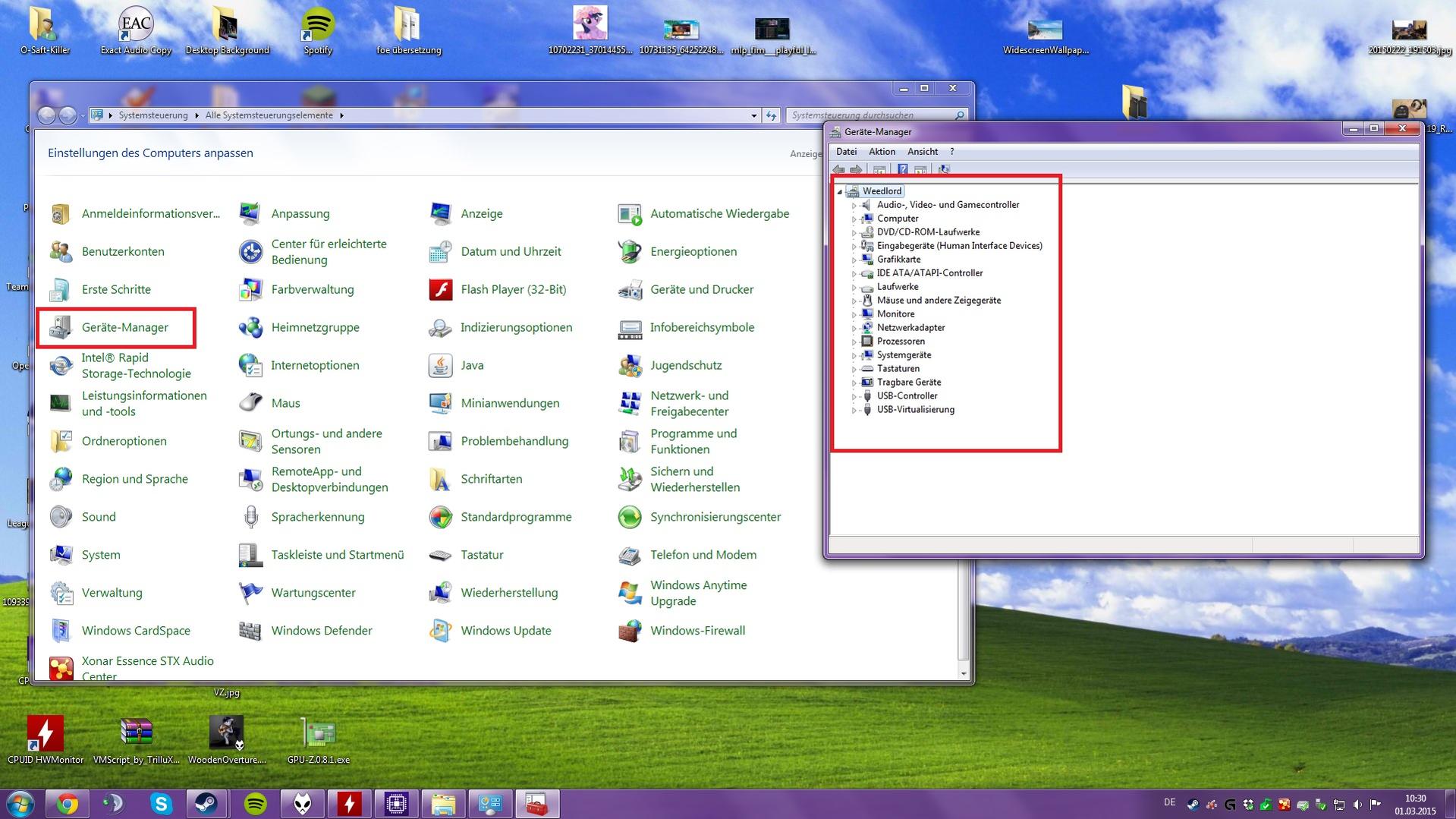Select the CPUID HWMonitor desktop icon
Screen dimensions: 1456x819
coord(46,739)
